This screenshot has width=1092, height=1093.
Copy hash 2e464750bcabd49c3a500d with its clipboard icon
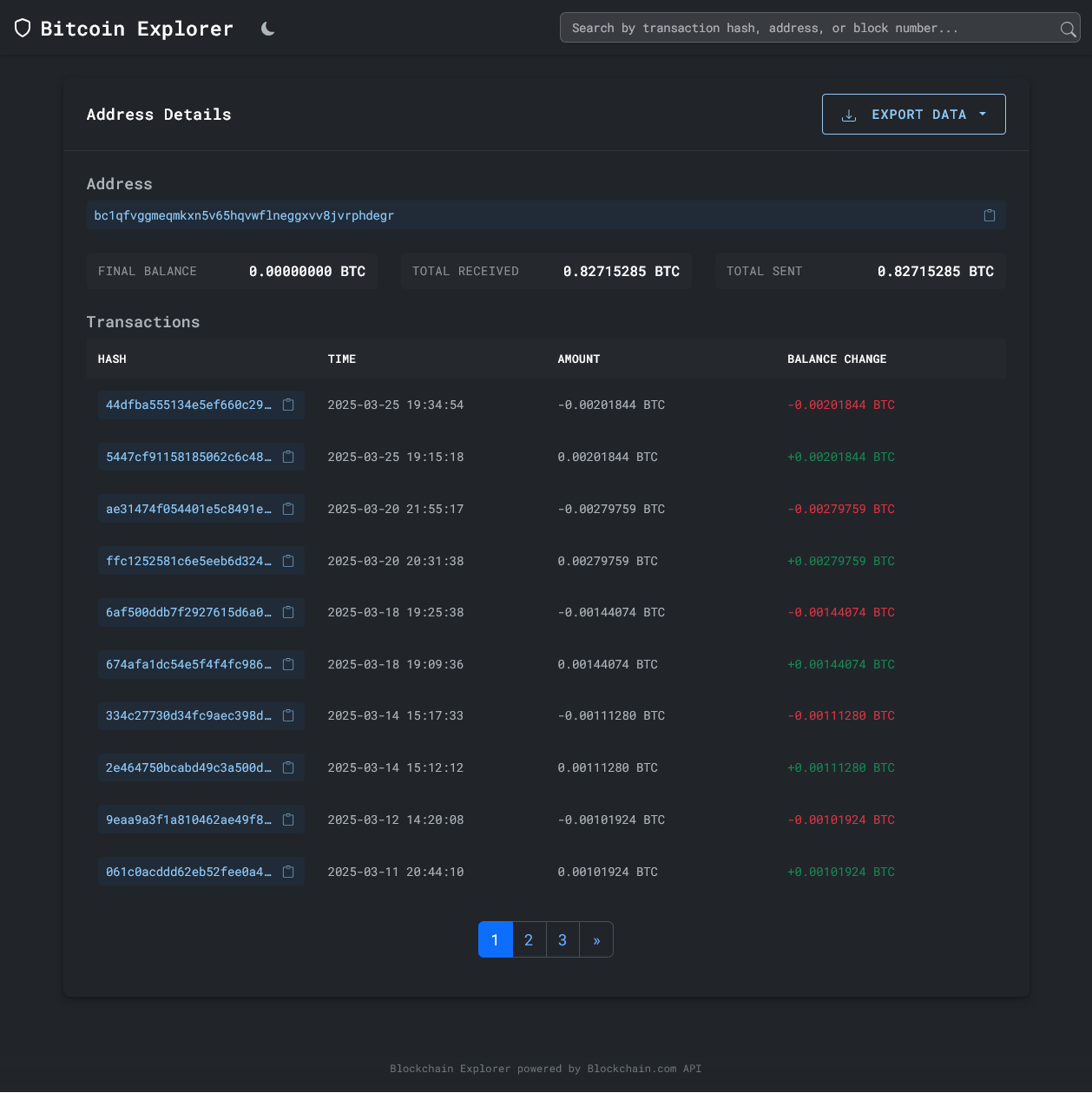click(288, 767)
